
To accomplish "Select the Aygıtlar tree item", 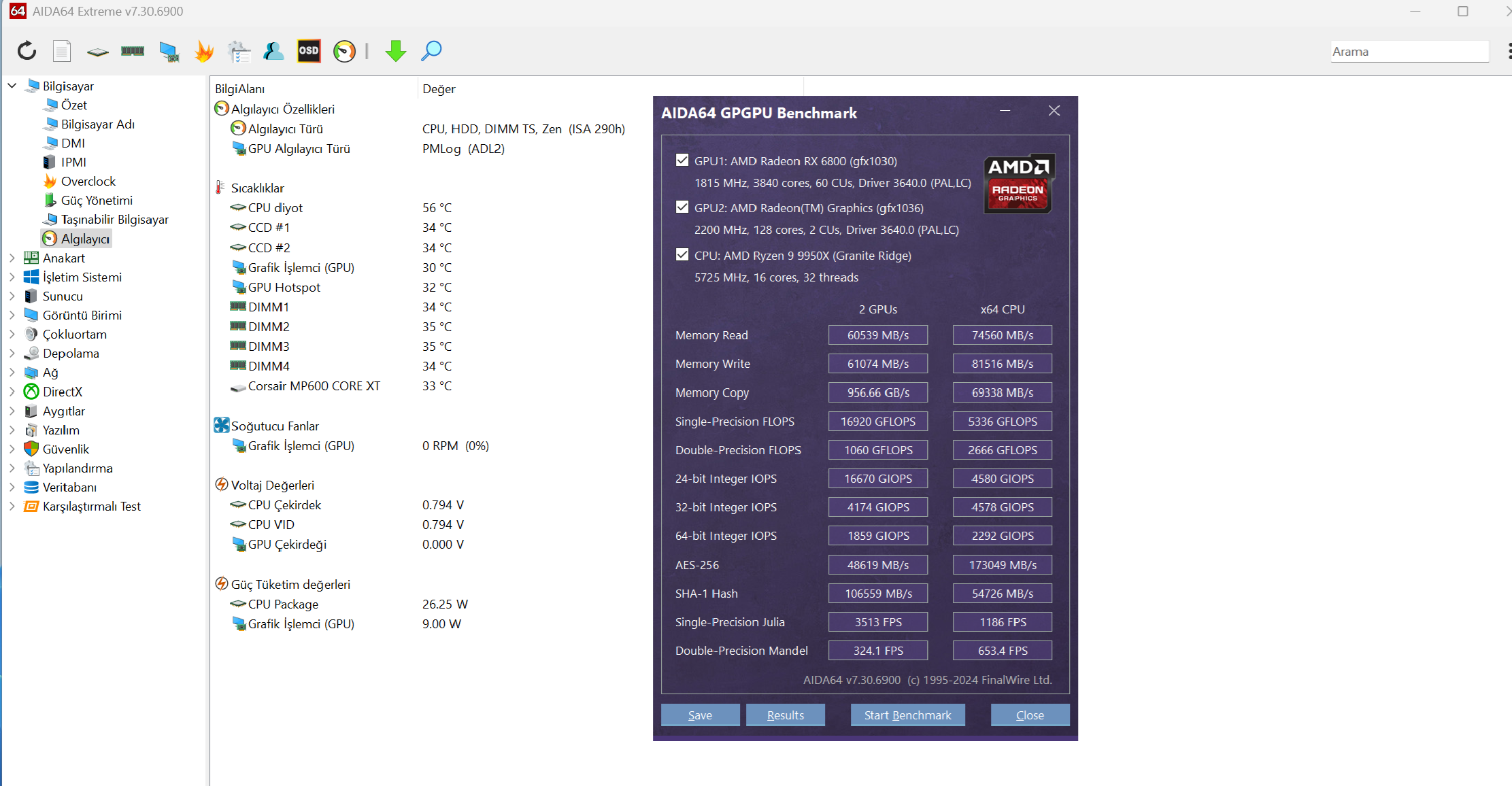I will (x=64, y=411).
